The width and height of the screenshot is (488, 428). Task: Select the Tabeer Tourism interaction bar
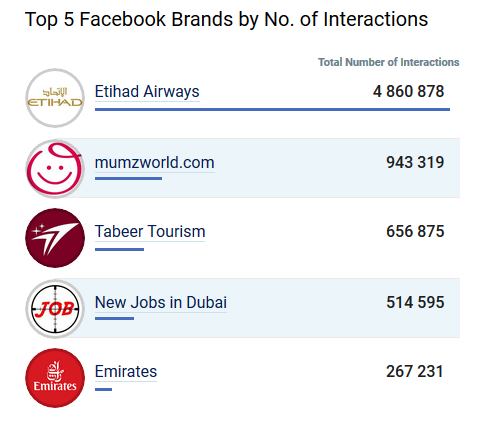[x=119, y=249]
